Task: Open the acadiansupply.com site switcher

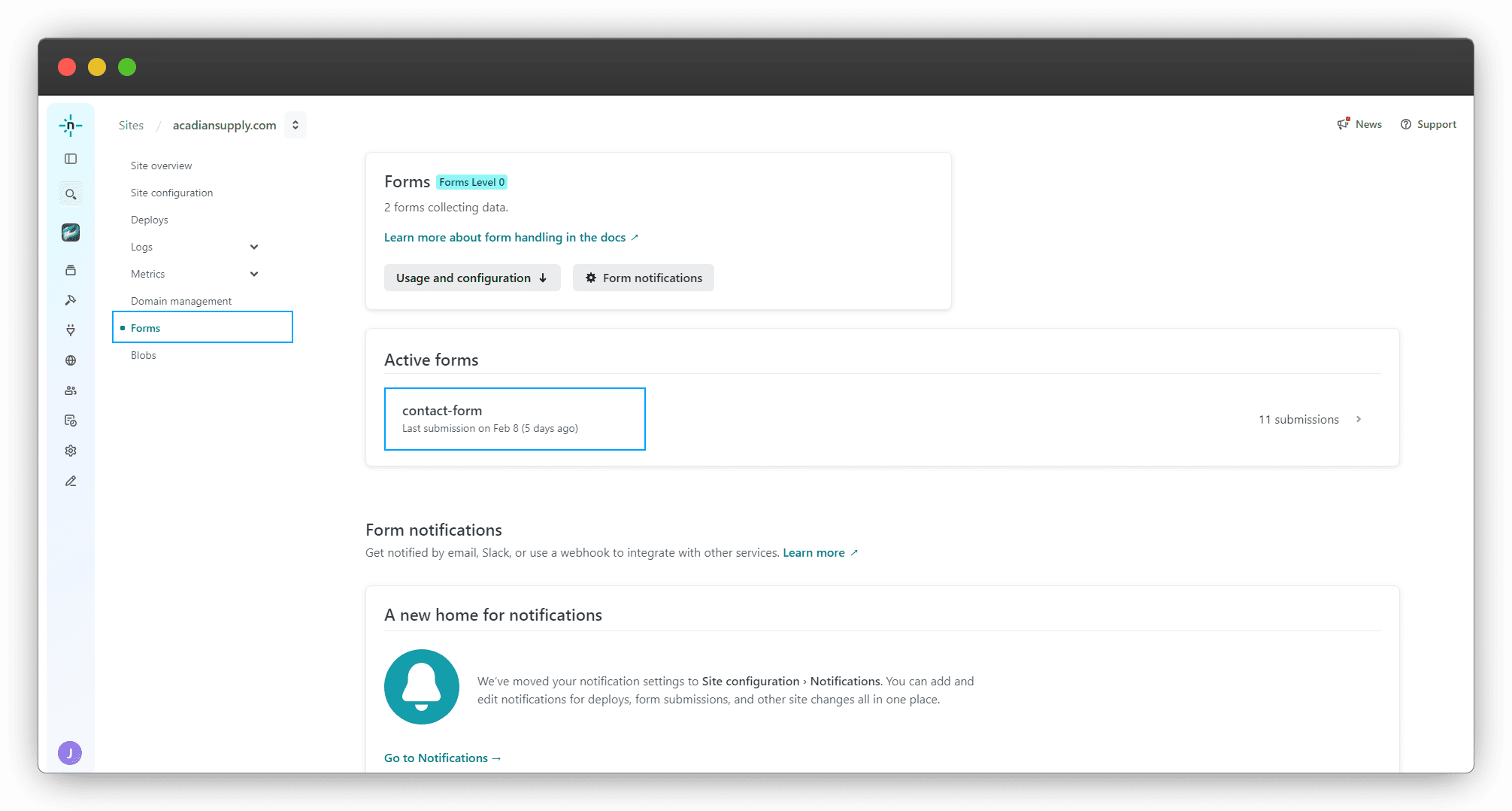Action: point(295,125)
